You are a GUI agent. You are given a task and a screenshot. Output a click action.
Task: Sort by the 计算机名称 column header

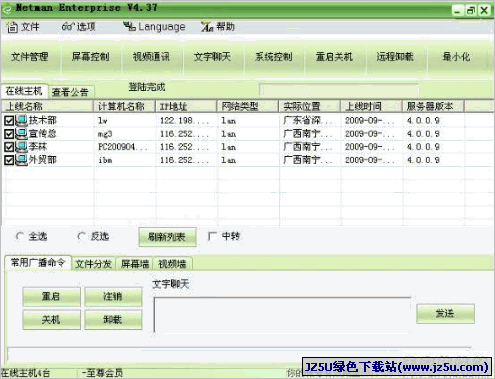click(x=124, y=107)
